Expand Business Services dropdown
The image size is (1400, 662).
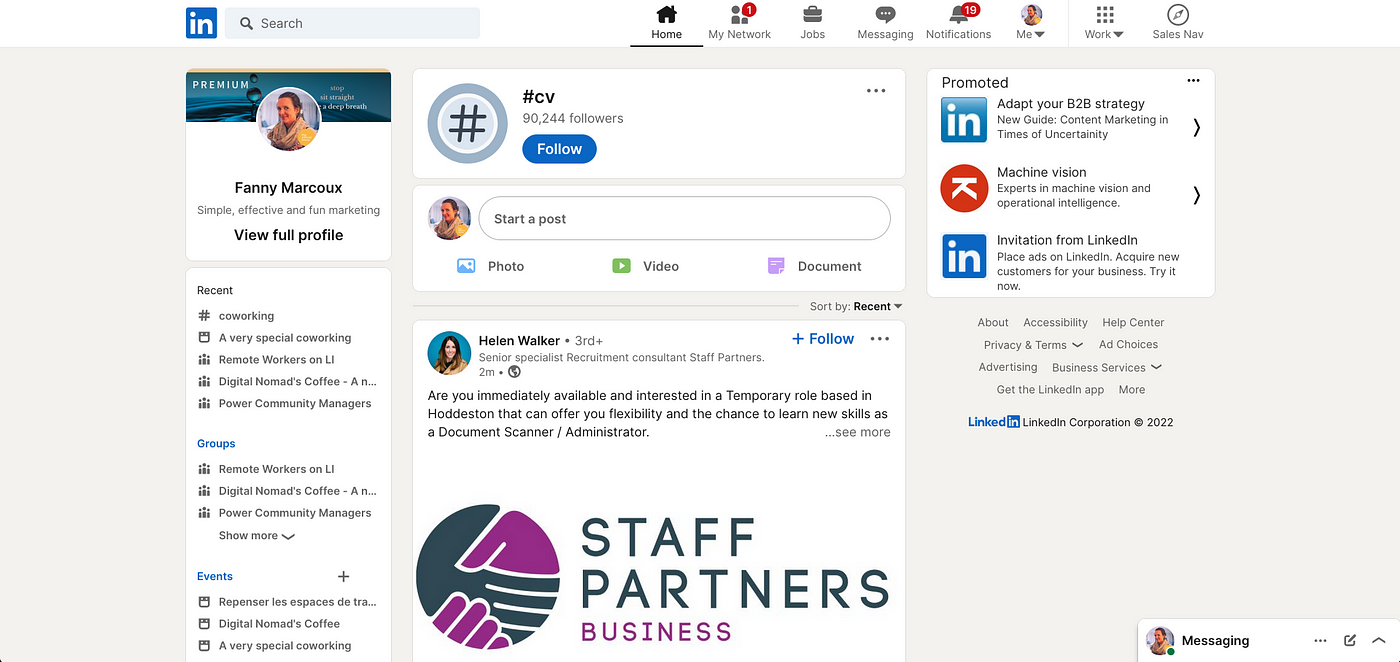[x=1107, y=367]
